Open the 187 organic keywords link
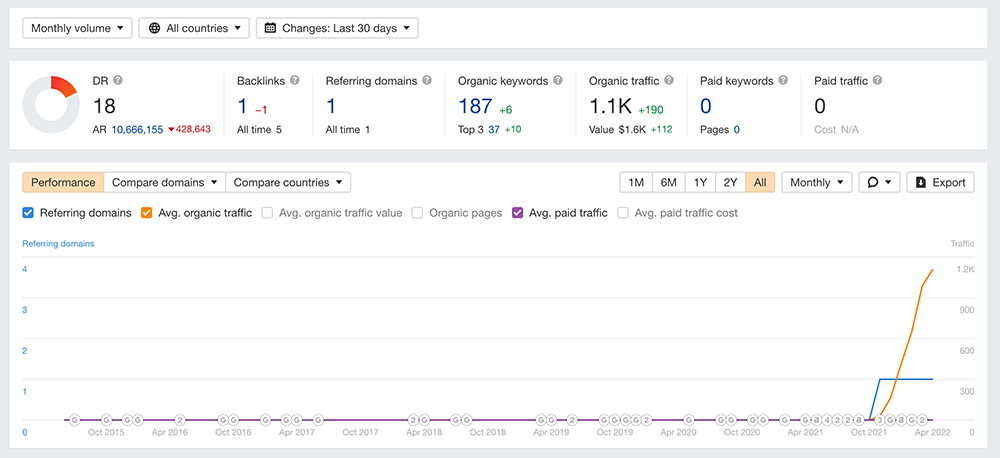 (x=475, y=106)
